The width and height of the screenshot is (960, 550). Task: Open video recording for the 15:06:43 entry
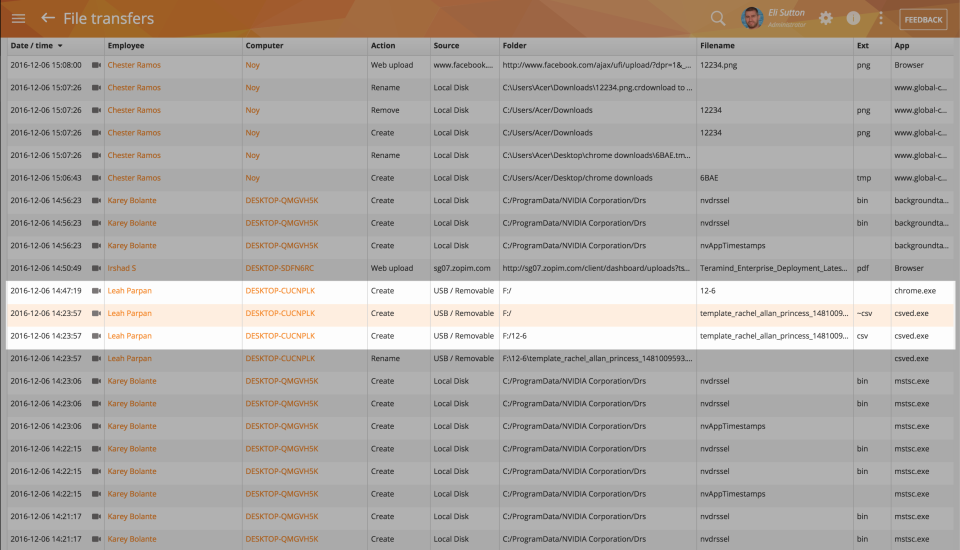tap(96, 178)
